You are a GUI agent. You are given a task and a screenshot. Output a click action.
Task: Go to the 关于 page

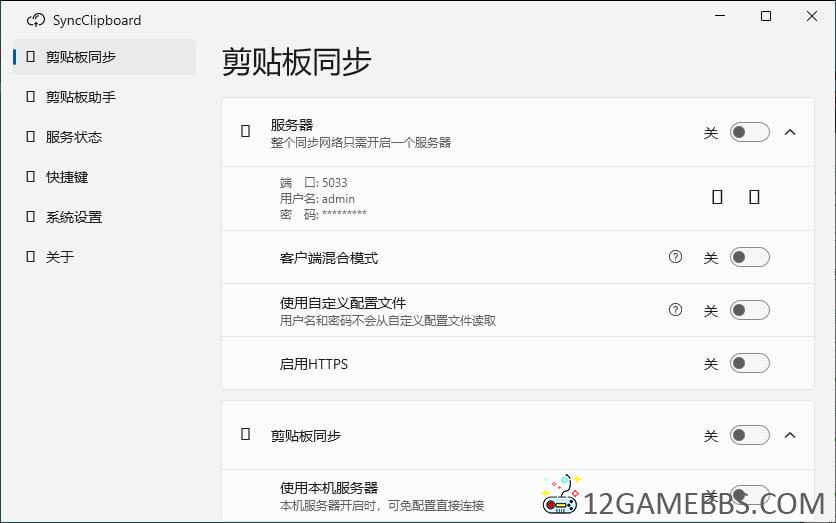pyautogui.click(x=60, y=257)
